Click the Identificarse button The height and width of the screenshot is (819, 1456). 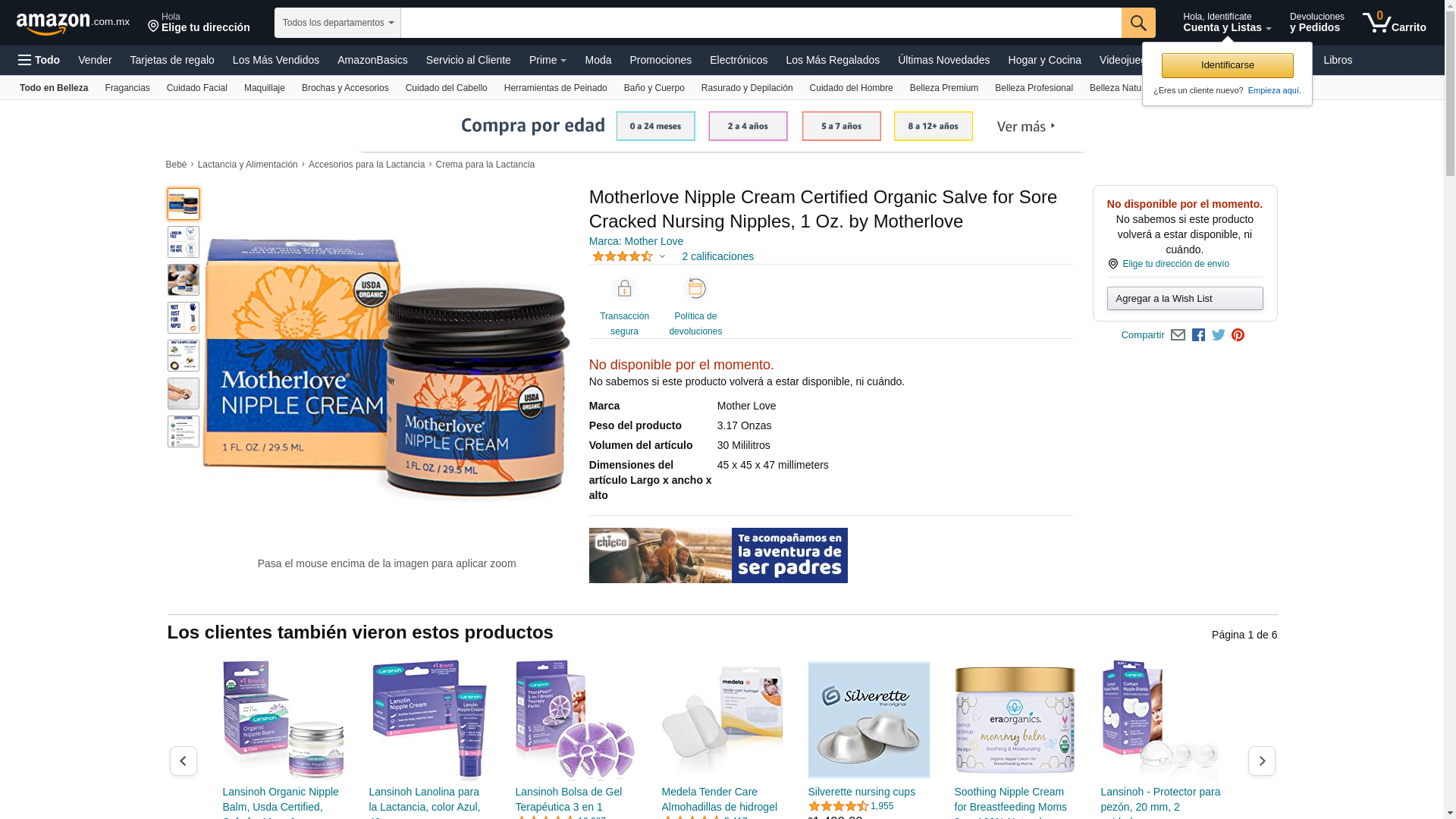click(1228, 65)
